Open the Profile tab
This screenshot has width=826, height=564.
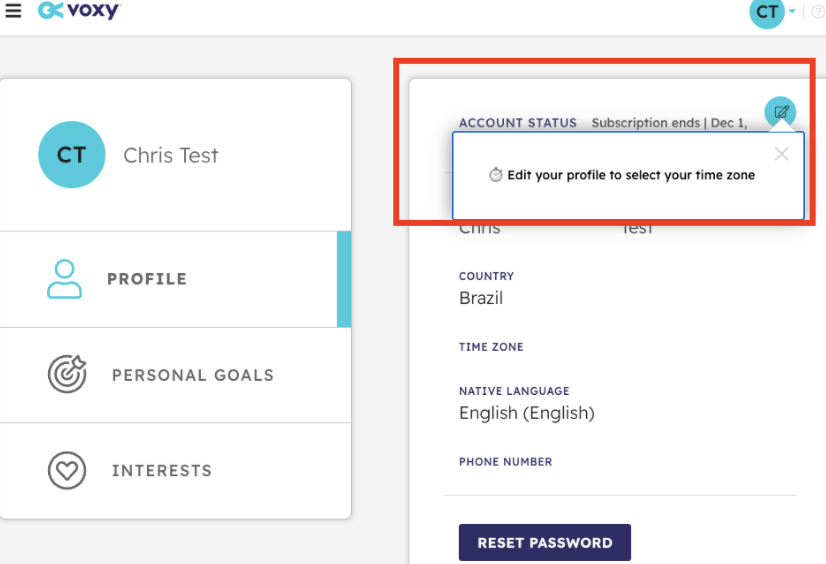175,279
